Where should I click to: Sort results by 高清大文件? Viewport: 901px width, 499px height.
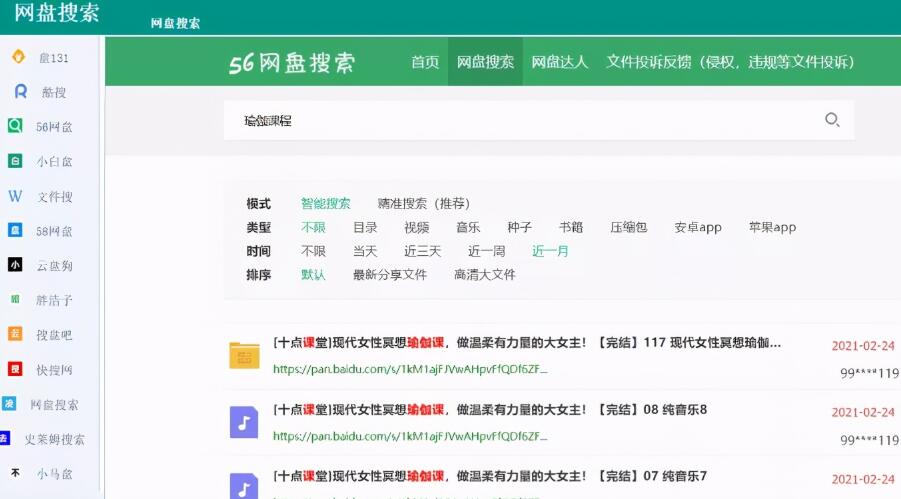click(x=484, y=275)
